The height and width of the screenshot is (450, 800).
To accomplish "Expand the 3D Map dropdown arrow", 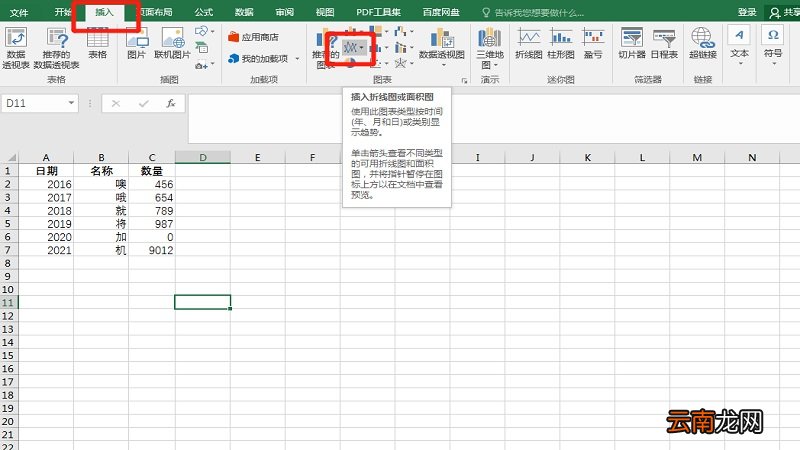I will pyautogui.click(x=495, y=65).
